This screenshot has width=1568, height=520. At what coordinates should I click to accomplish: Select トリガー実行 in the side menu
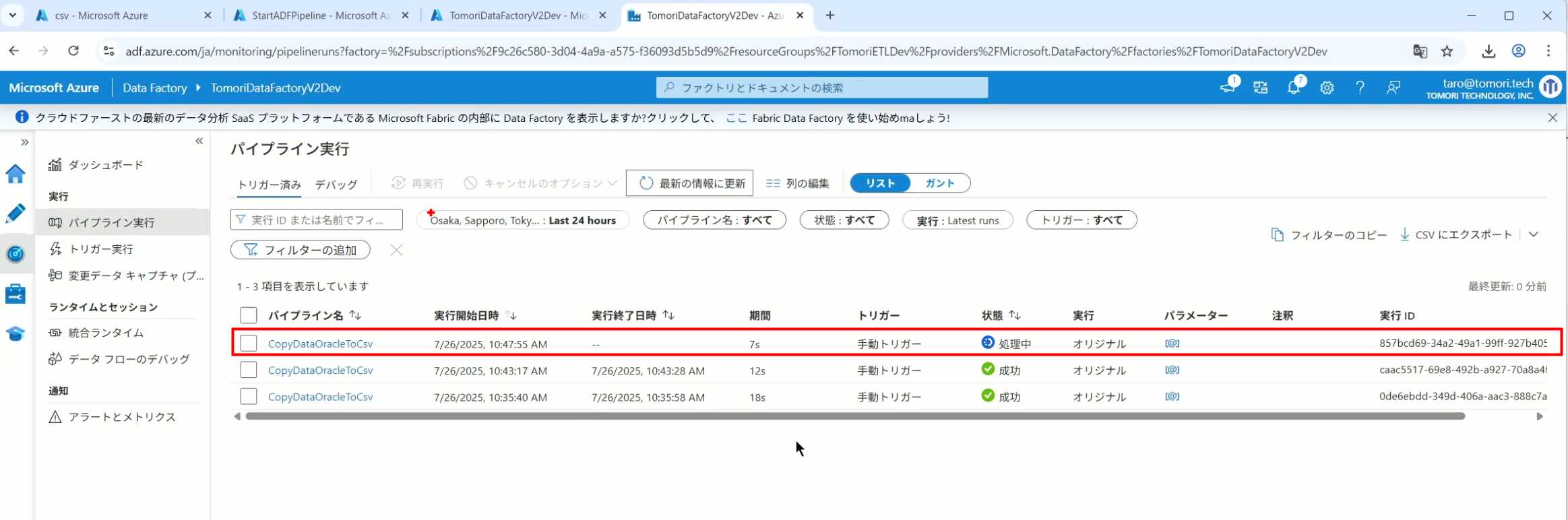click(101, 249)
